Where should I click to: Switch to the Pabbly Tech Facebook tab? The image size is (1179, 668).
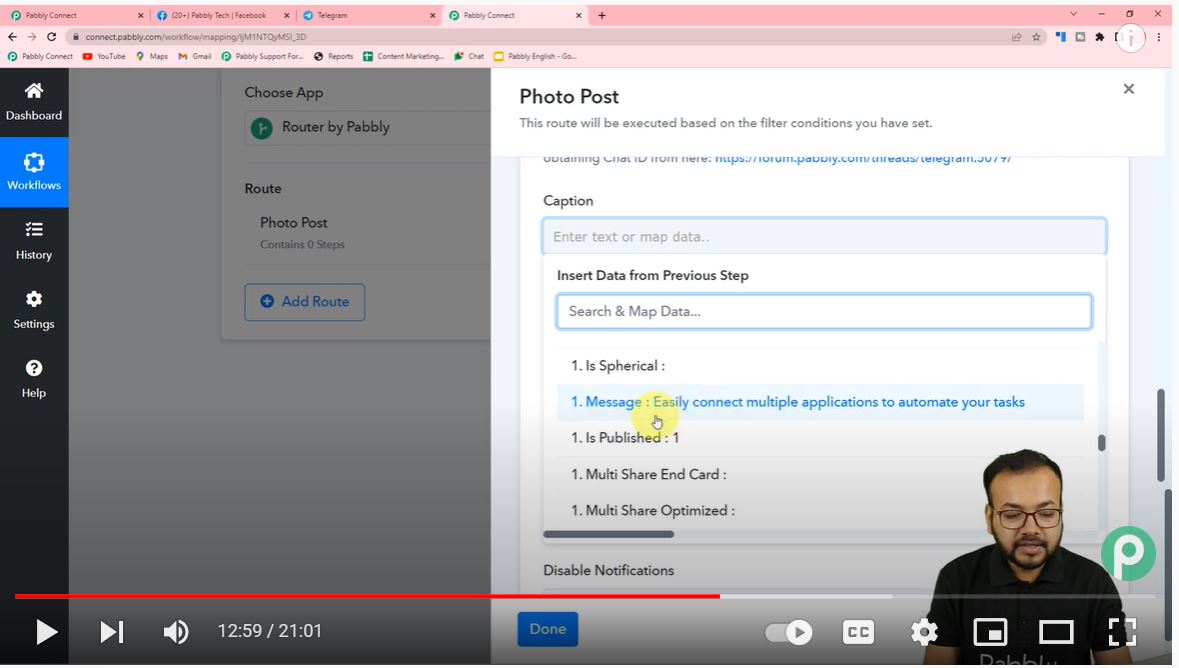(220, 15)
